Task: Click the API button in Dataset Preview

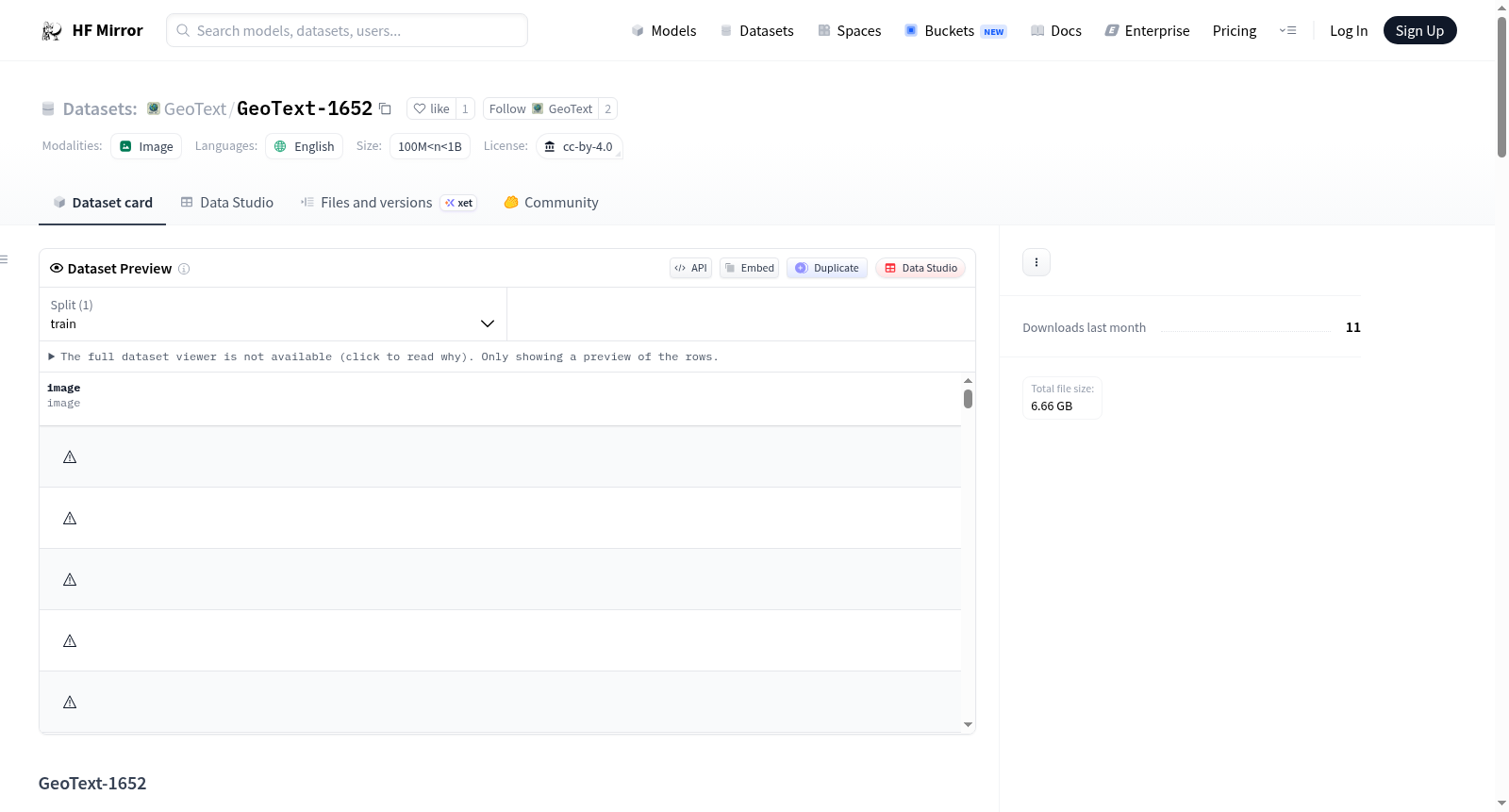Action: click(x=690, y=268)
